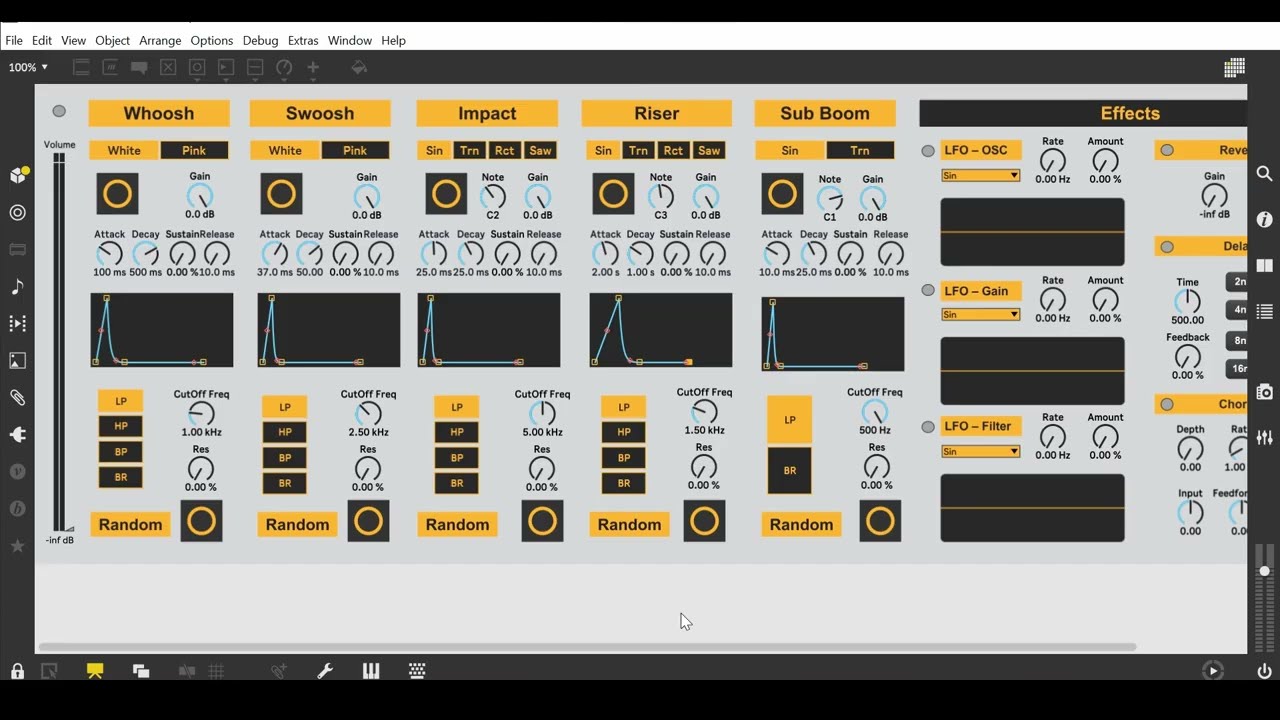Viewport: 1280px width, 720px height.
Task: Click the wrench Debug icon
Action: [325, 671]
